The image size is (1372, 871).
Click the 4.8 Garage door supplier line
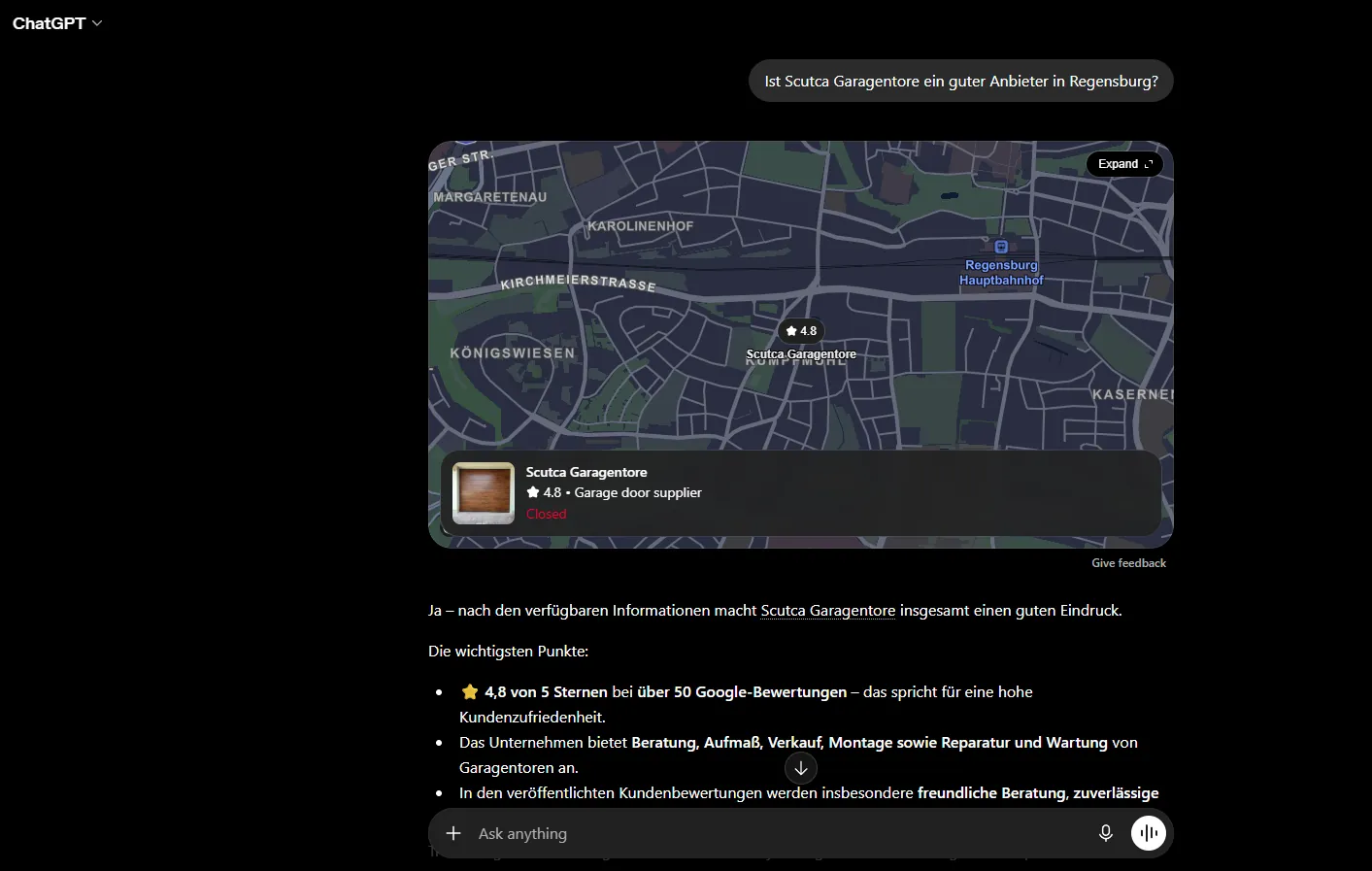tap(614, 492)
